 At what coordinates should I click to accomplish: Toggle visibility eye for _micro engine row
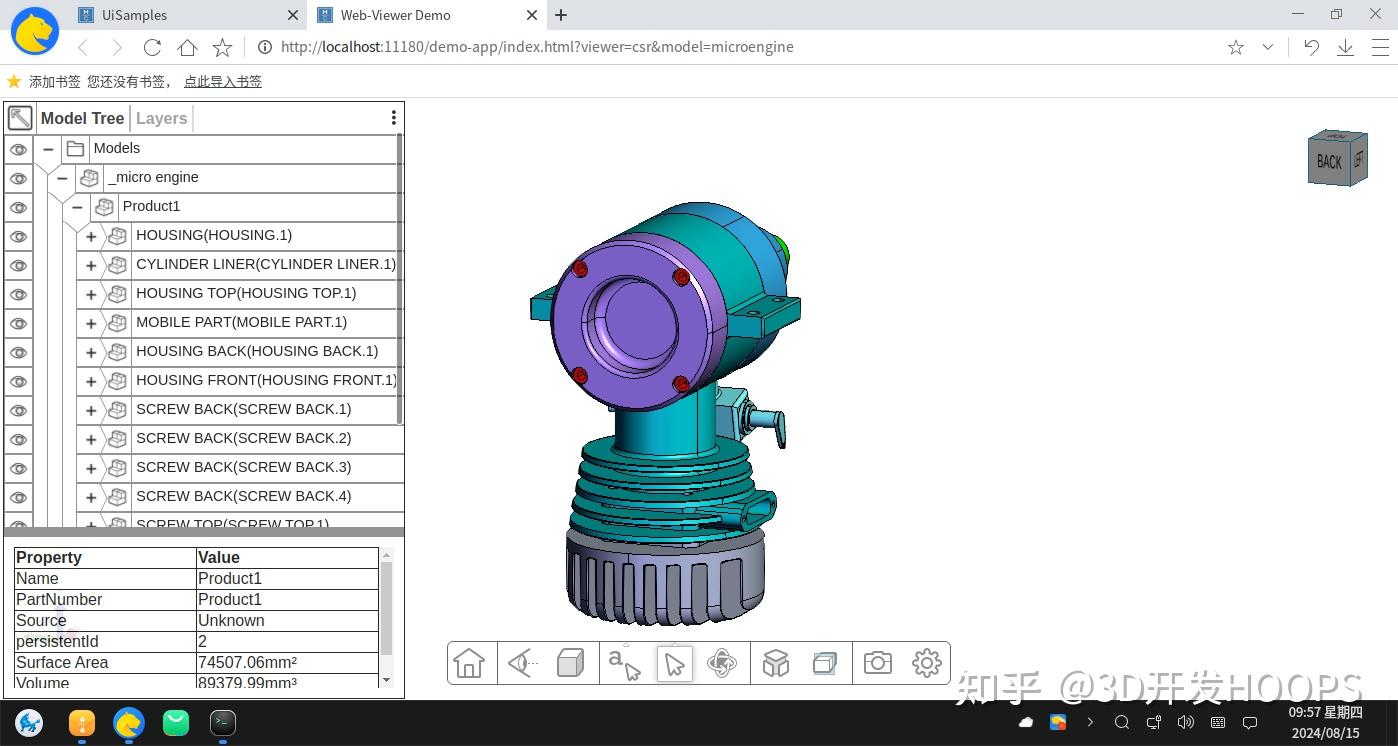pyautogui.click(x=18, y=179)
